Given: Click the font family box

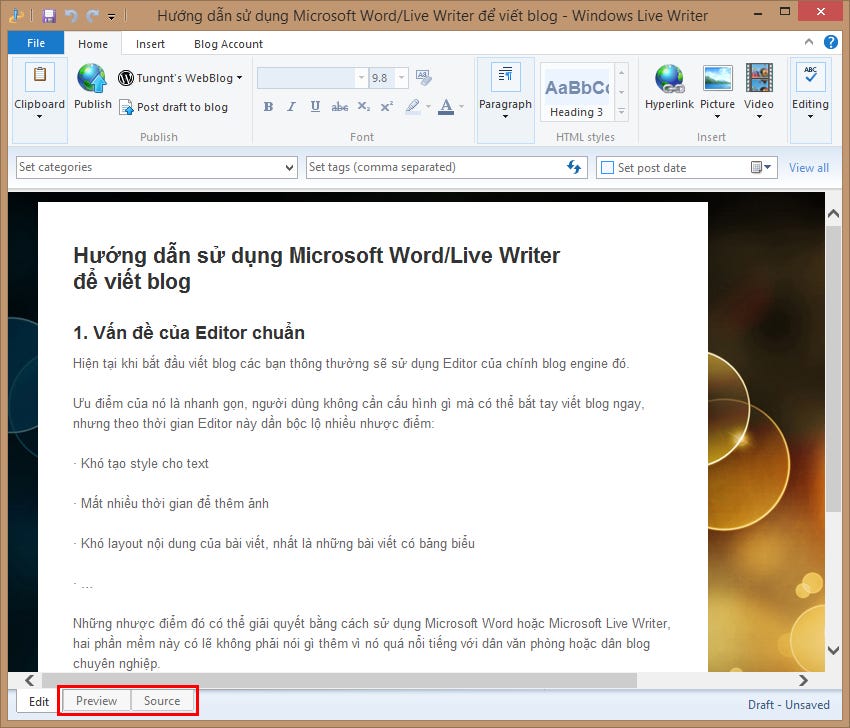Looking at the screenshot, I should [x=306, y=78].
